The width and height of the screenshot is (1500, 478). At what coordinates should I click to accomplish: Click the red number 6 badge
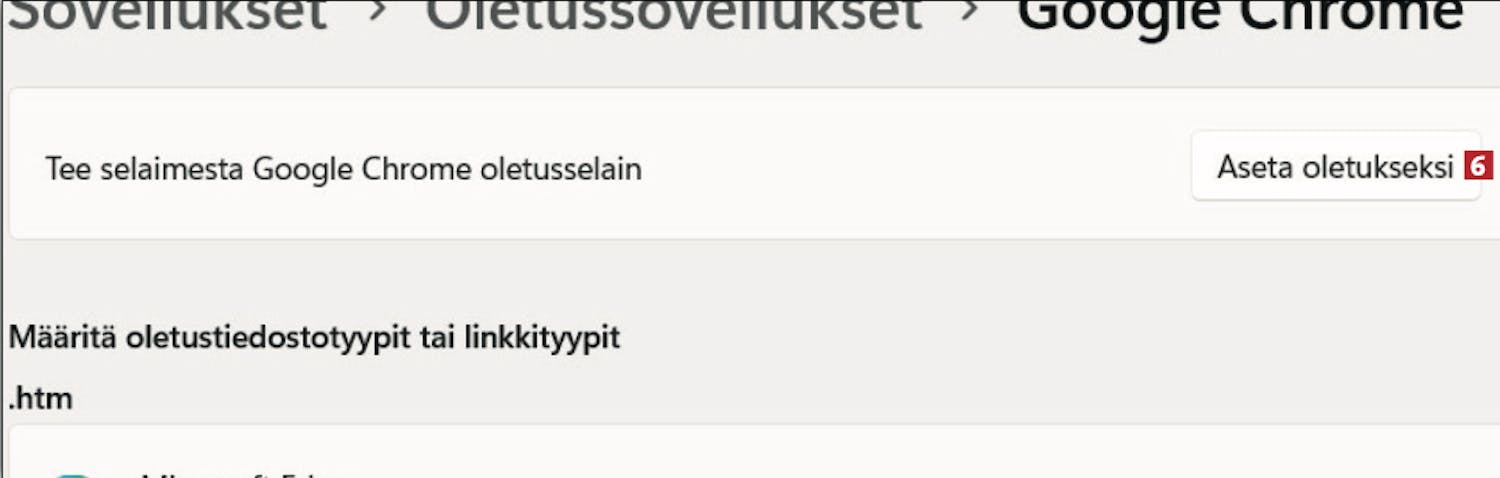1477,167
